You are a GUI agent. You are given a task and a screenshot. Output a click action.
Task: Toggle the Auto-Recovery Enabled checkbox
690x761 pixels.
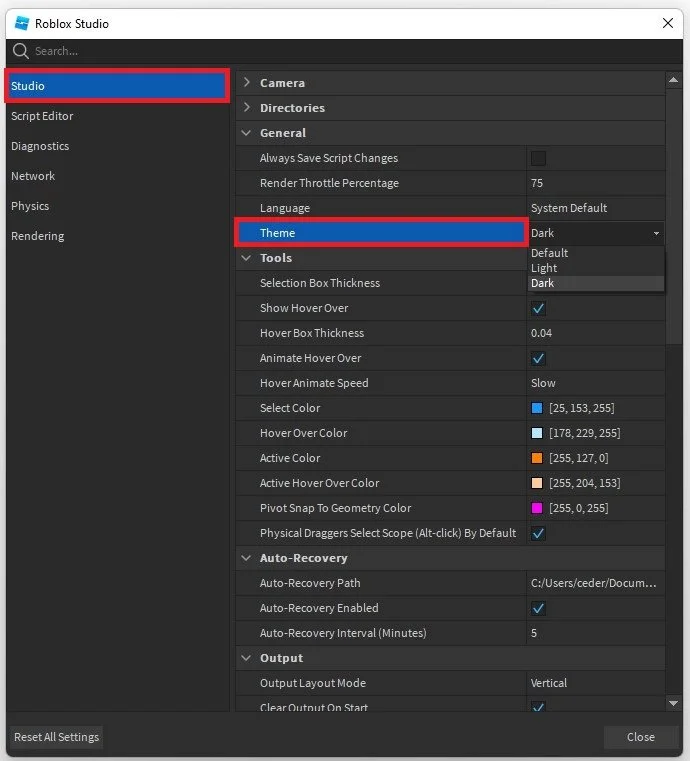(x=538, y=608)
